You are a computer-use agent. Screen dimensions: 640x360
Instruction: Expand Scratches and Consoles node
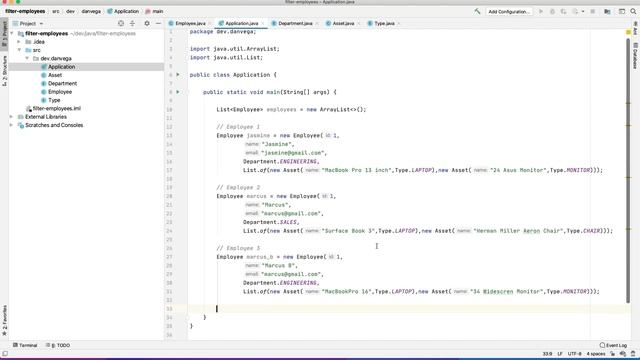11,125
